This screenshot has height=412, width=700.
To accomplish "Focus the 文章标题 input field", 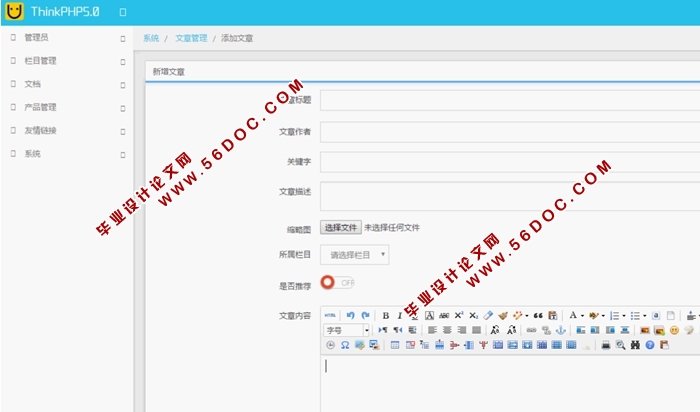I will (x=510, y=100).
